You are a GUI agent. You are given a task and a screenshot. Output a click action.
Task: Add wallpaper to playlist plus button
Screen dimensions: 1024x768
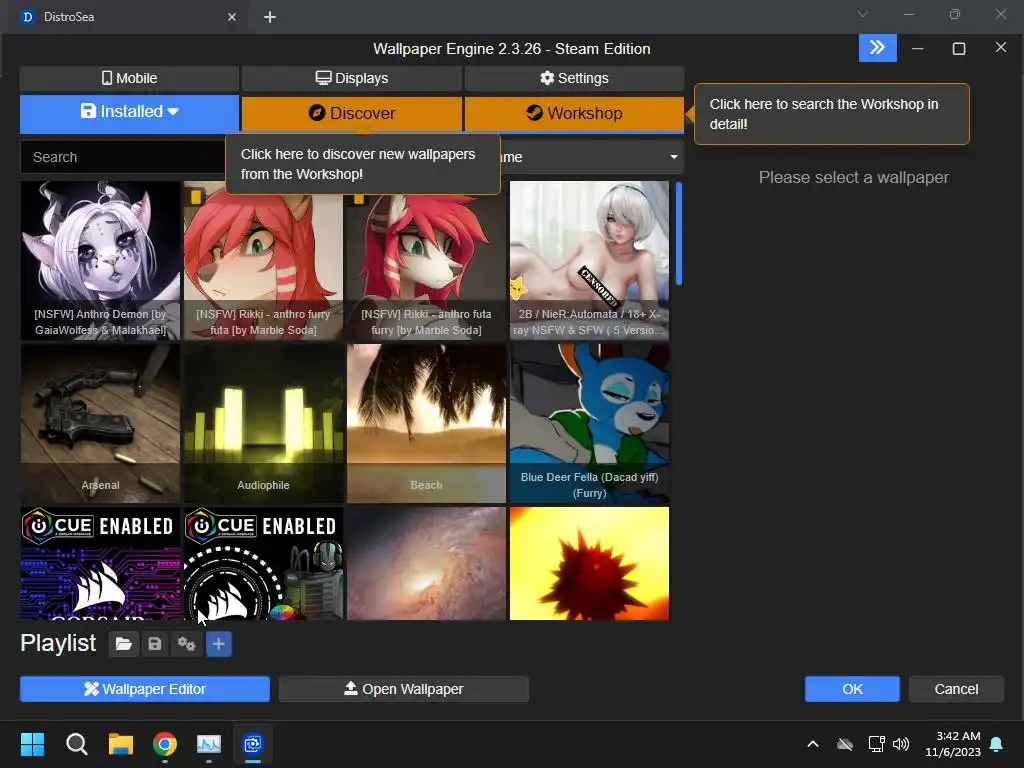(219, 645)
